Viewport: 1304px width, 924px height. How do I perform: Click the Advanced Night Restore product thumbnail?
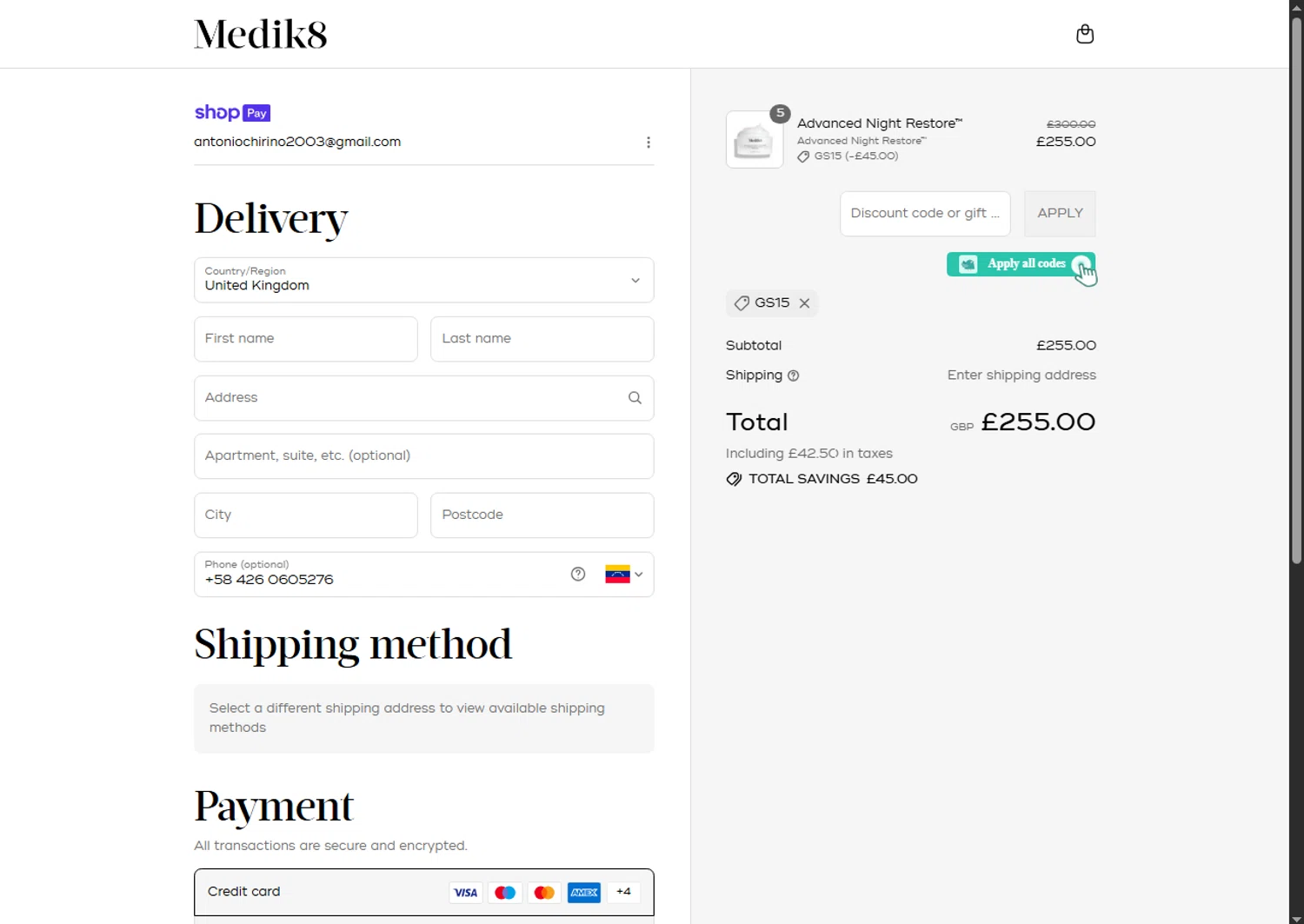tap(754, 140)
